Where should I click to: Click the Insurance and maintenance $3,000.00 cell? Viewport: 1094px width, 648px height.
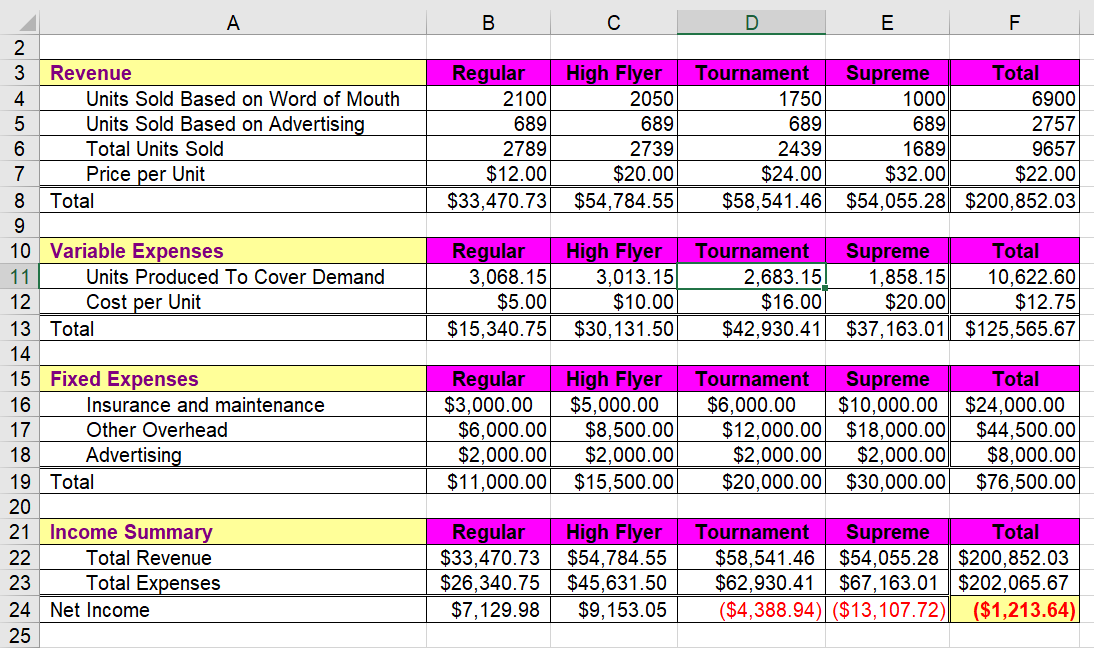[488, 404]
